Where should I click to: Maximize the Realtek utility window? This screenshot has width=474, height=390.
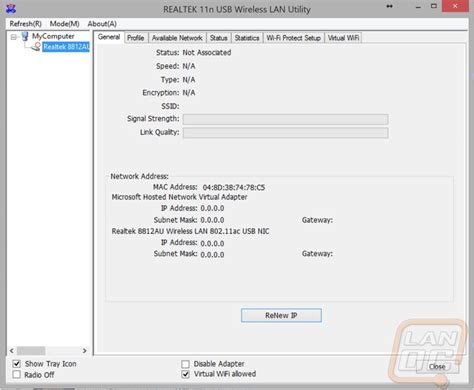434,6
